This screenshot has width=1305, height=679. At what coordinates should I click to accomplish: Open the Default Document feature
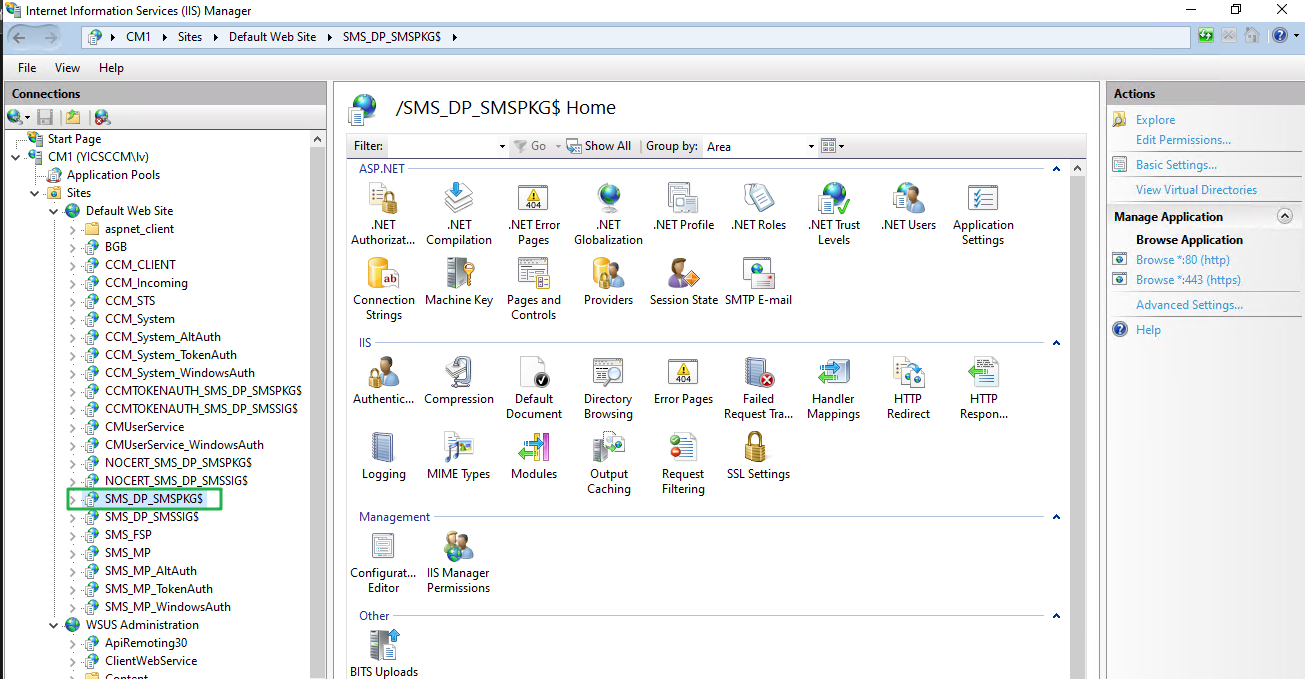point(533,388)
